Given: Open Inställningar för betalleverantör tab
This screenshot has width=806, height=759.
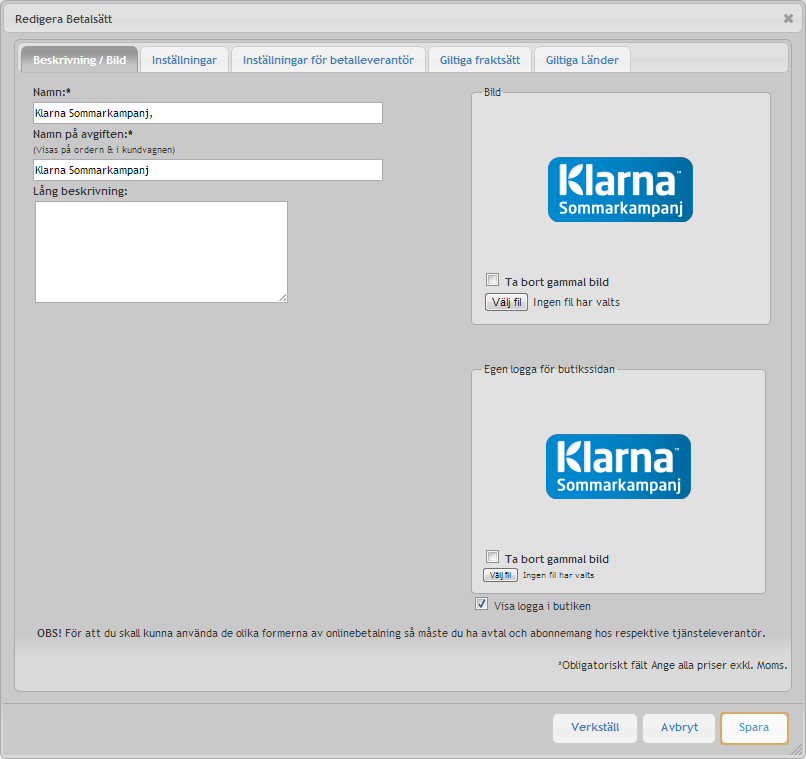Looking at the screenshot, I should 328,60.
